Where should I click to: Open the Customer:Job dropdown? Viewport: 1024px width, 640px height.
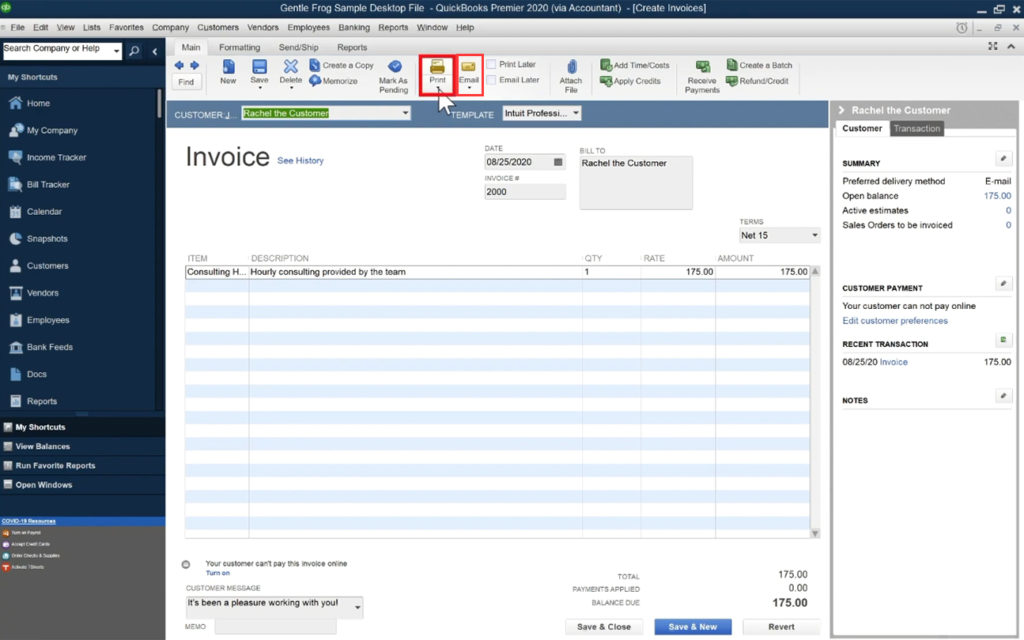(x=405, y=113)
